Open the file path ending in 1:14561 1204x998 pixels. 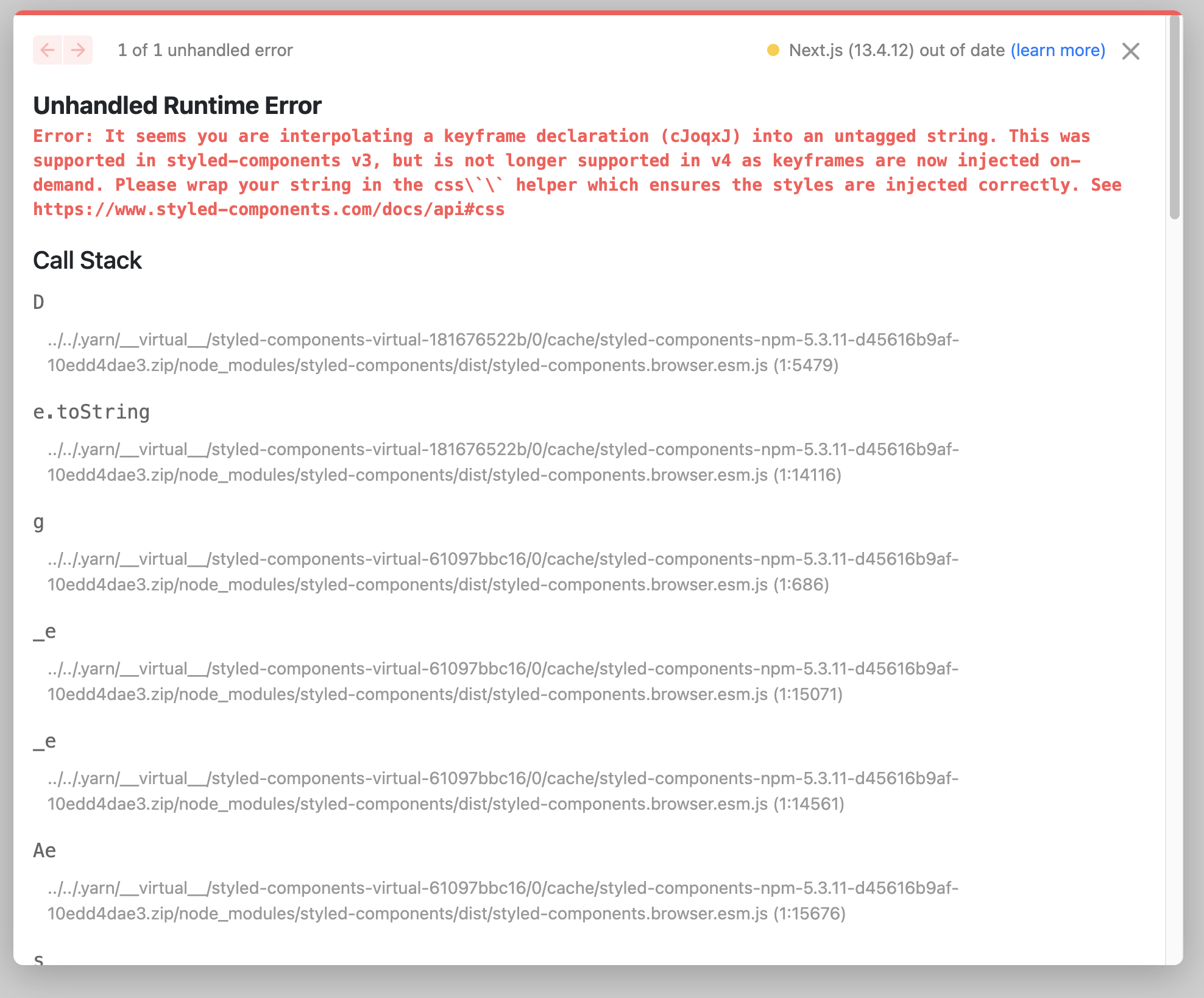[x=503, y=791]
